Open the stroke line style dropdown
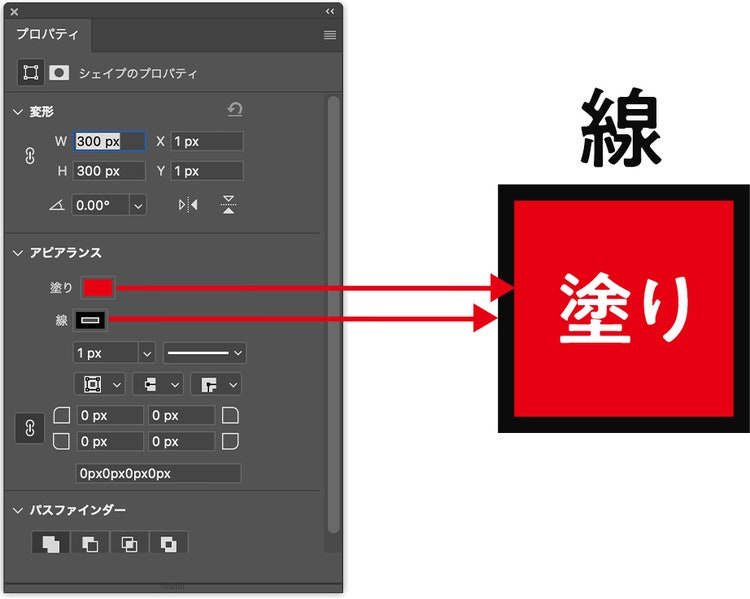 (205, 353)
